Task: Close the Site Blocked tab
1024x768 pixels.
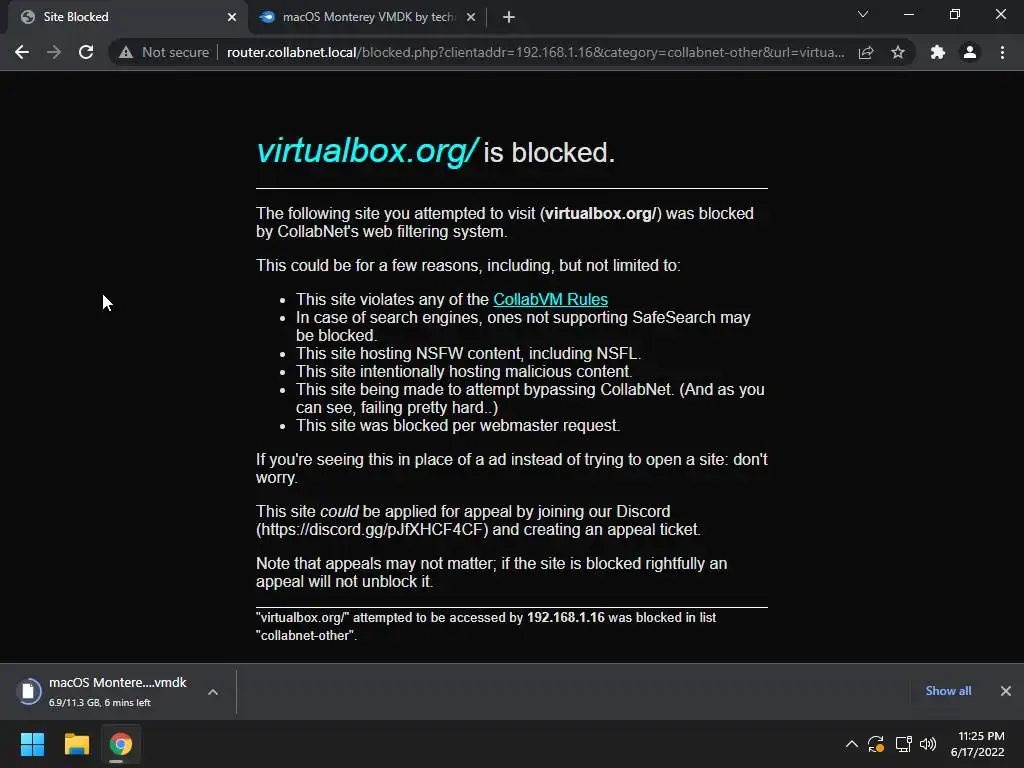Action: pos(232,17)
